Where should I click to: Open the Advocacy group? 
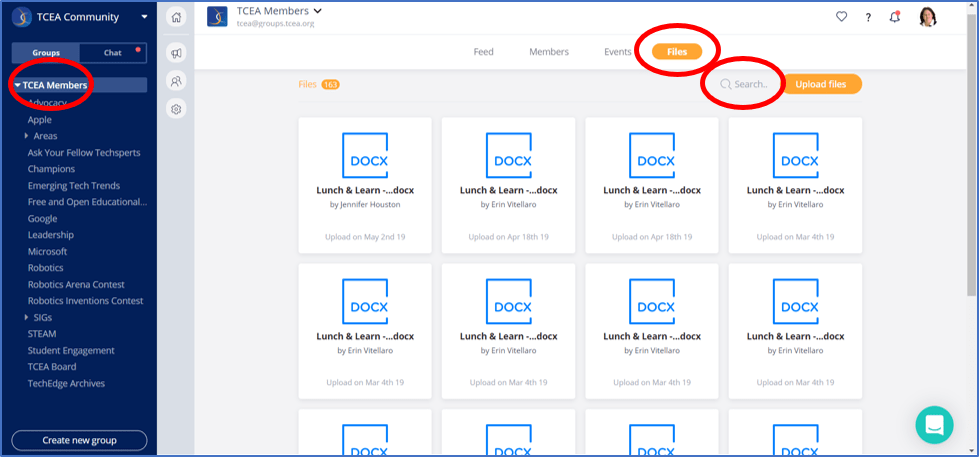(x=47, y=102)
